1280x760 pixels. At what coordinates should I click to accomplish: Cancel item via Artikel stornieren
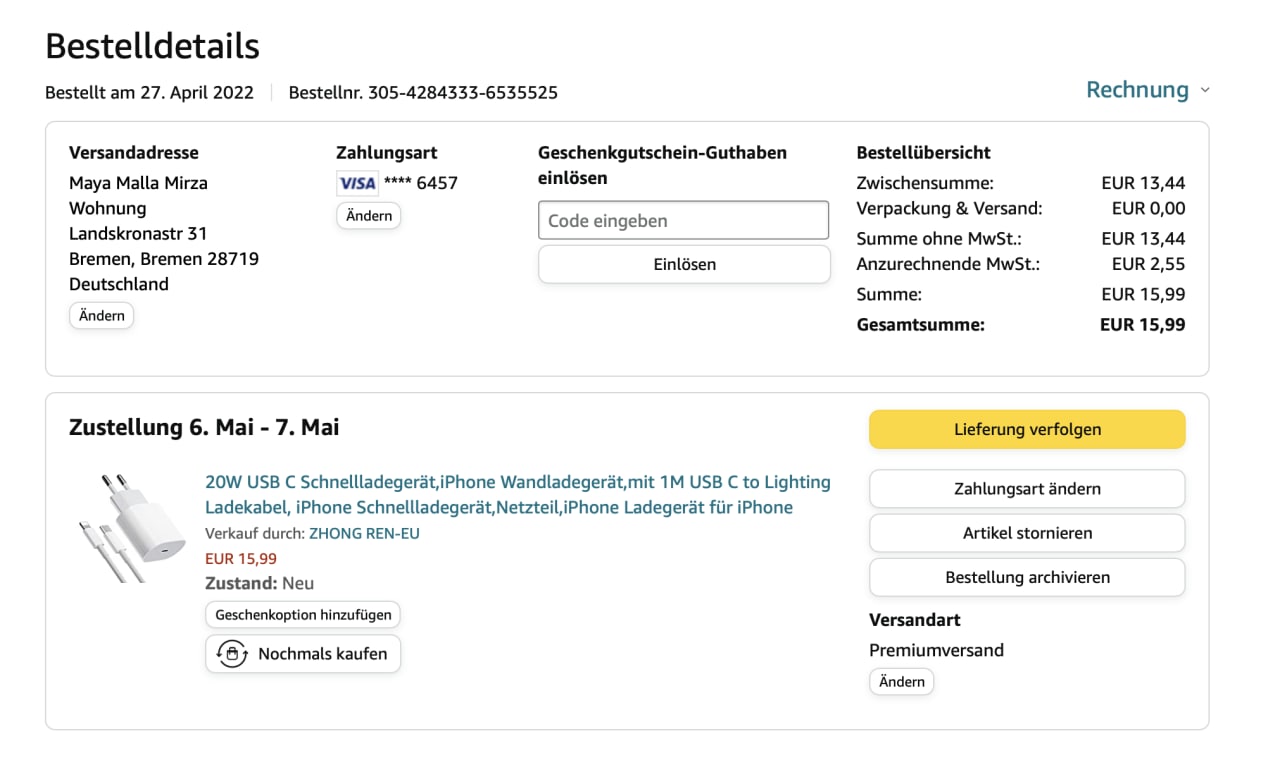point(1026,533)
